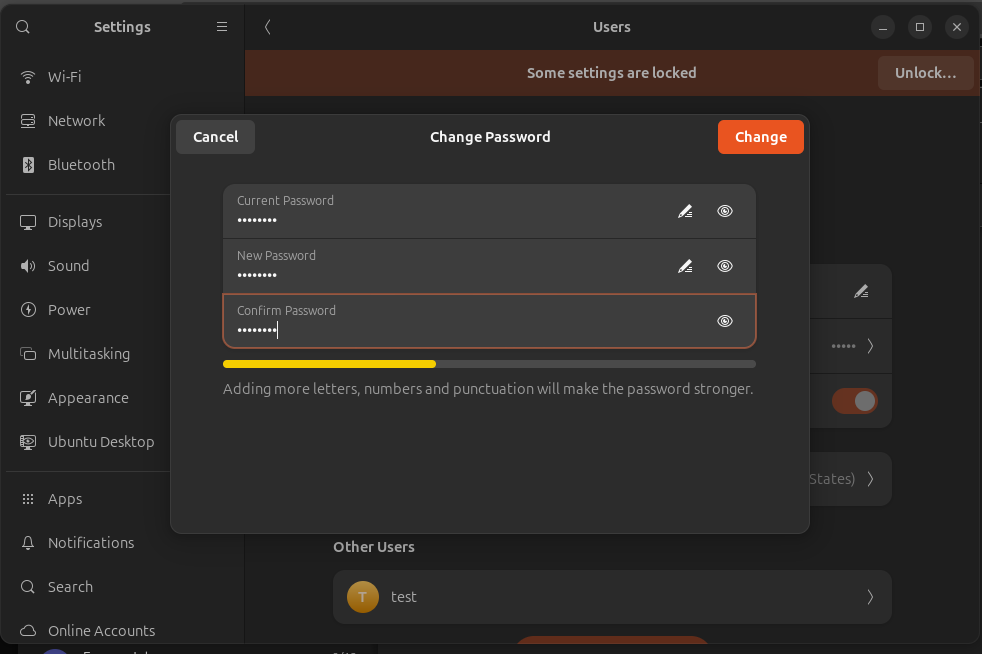Reveal the Confirm Password text
Viewport: 982px width, 654px height.
pyautogui.click(x=725, y=321)
